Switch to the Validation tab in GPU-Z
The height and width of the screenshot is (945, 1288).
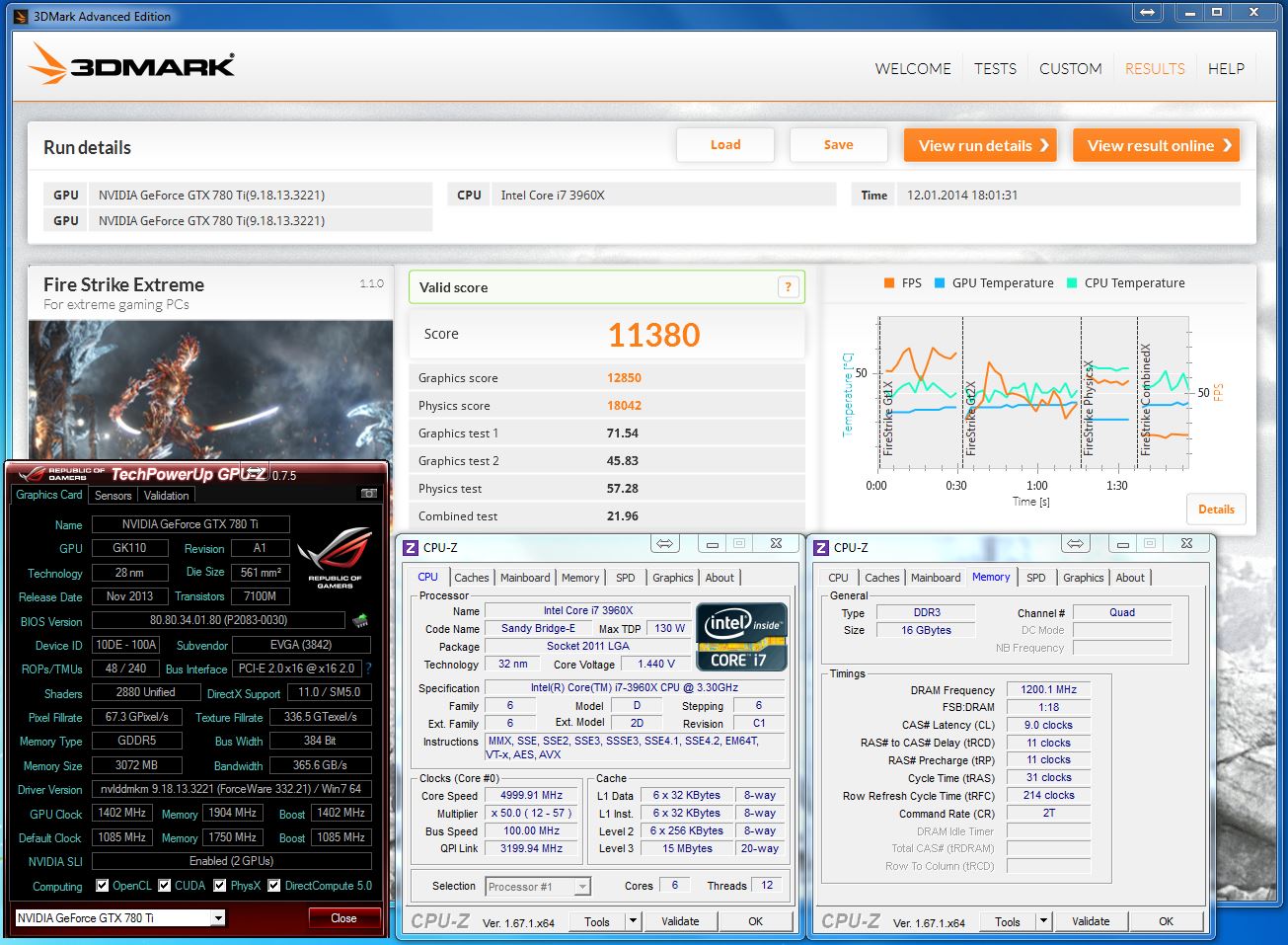coord(166,496)
